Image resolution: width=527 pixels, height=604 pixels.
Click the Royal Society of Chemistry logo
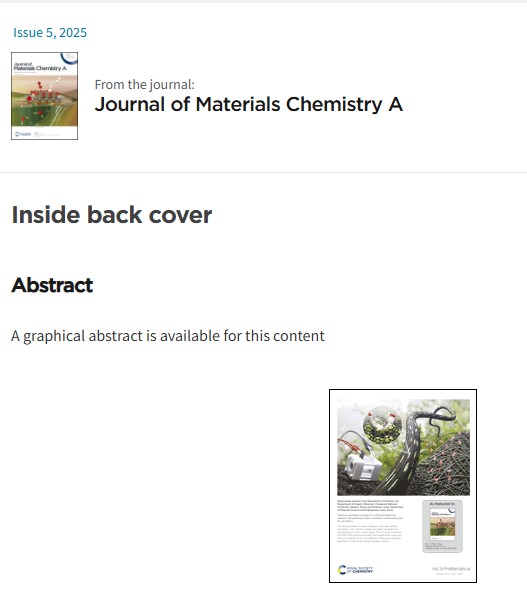click(x=355, y=570)
